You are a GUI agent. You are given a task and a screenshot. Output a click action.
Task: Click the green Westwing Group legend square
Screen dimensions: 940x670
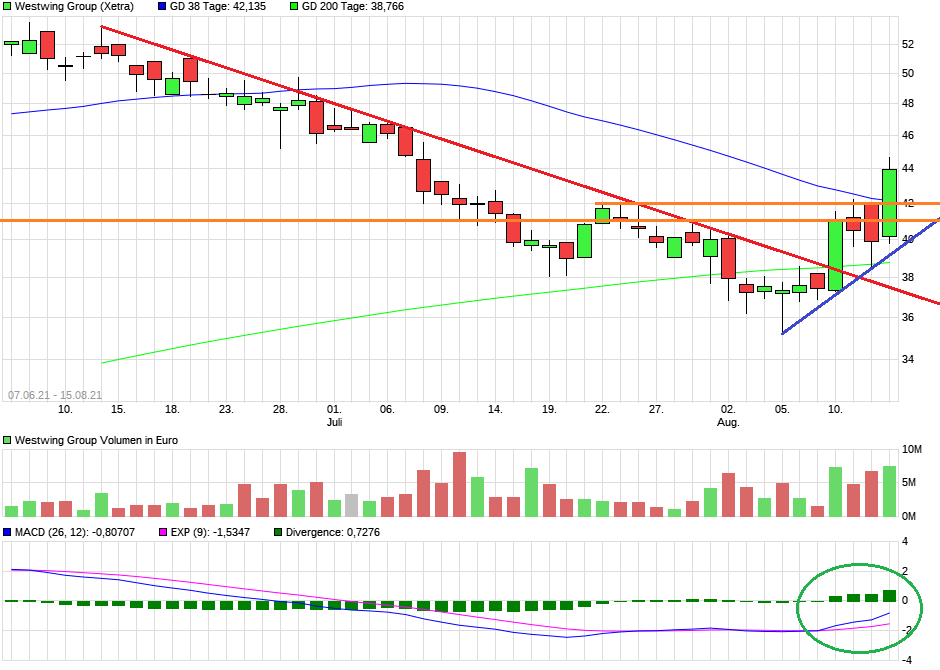point(7,6)
